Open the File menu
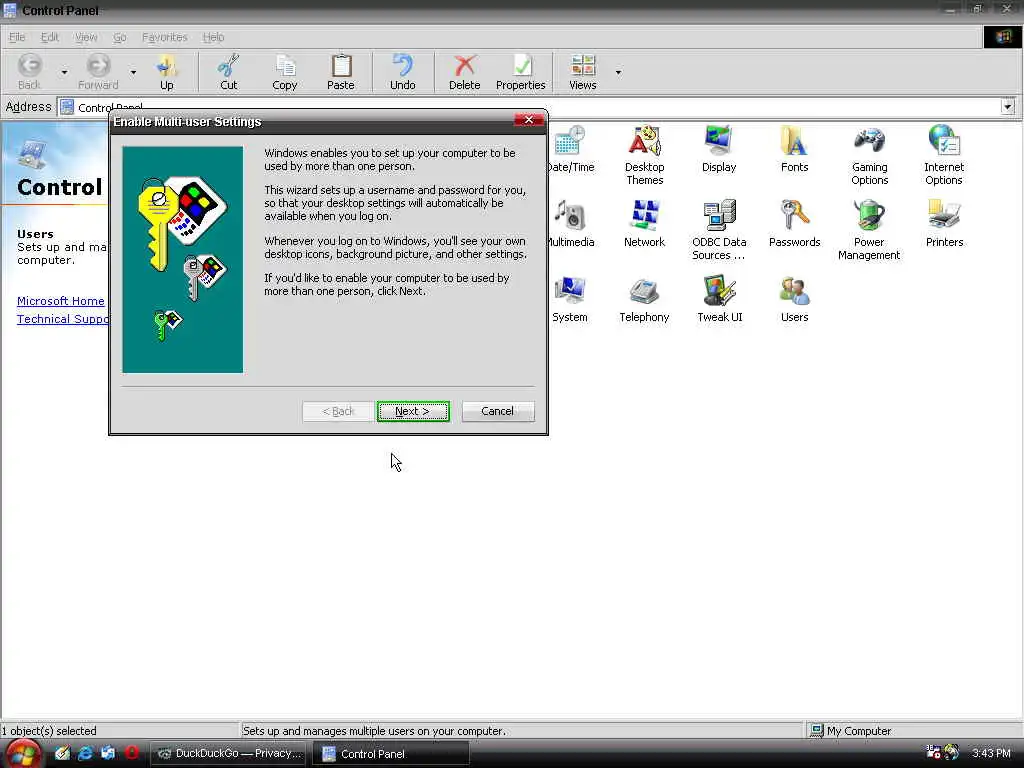 coord(17,37)
